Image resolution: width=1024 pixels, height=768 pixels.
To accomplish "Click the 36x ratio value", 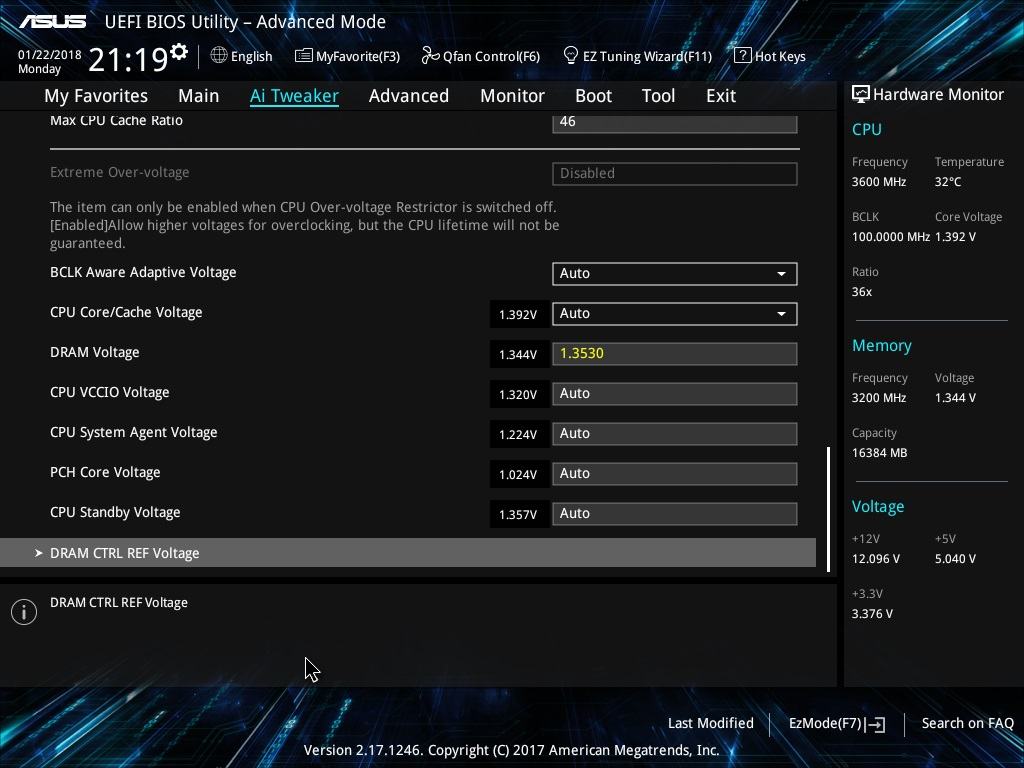I will click(861, 292).
